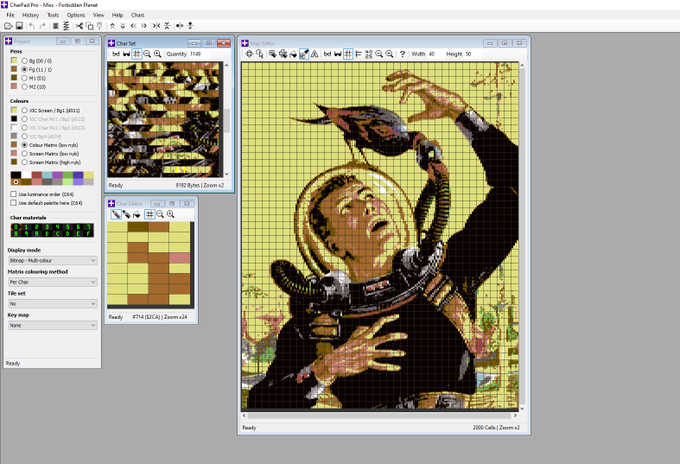Open the View menu
Viewport: 680px width, 464px height.
[x=98, y=15]
